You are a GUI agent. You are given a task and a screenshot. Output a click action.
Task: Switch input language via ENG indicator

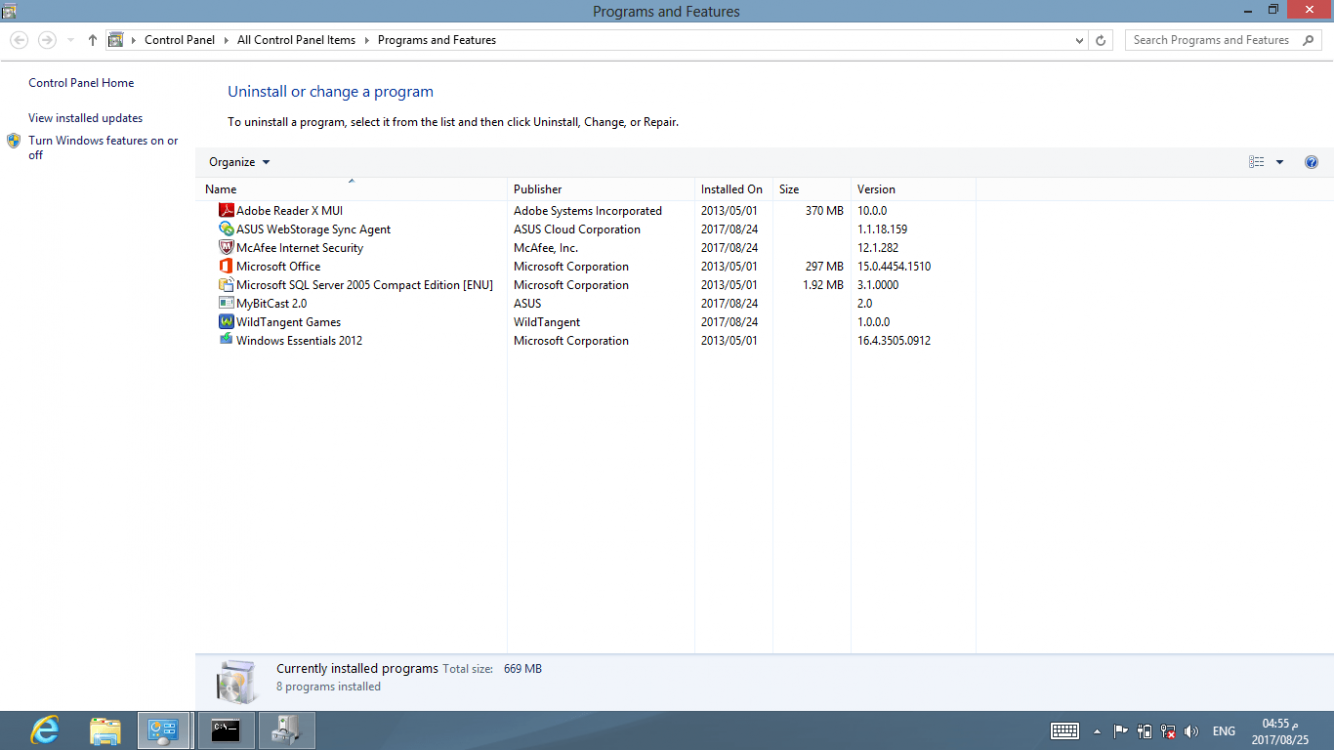coord(1224,731)
